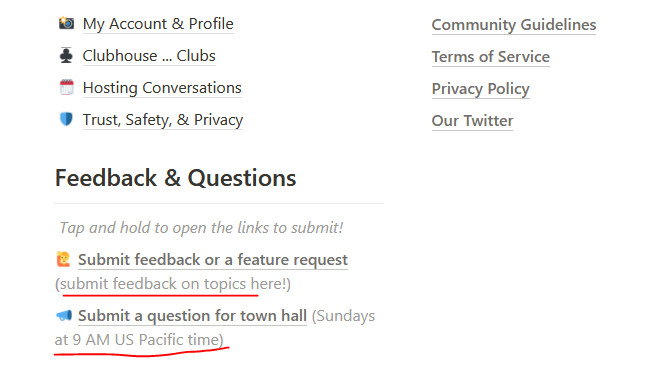653x381 pixels.
Task: Open the My Account & Profile link
Action: 158,24
